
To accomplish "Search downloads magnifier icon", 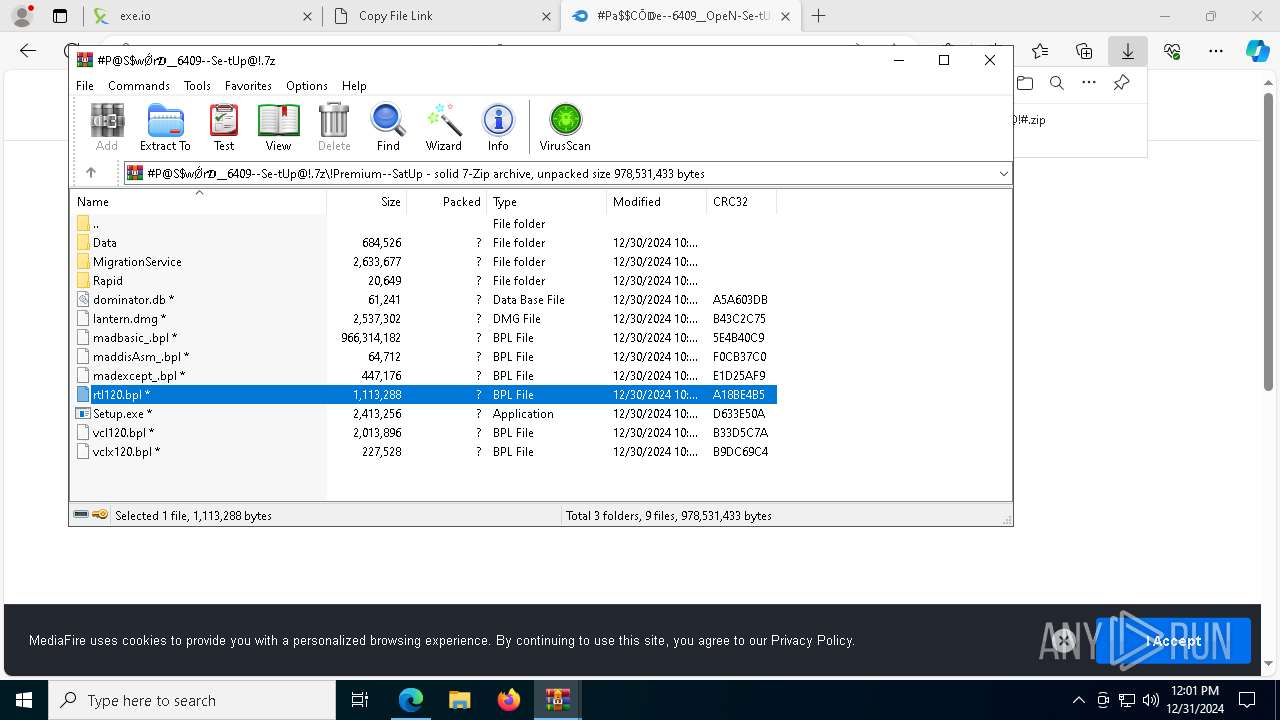I will 1057,83.
